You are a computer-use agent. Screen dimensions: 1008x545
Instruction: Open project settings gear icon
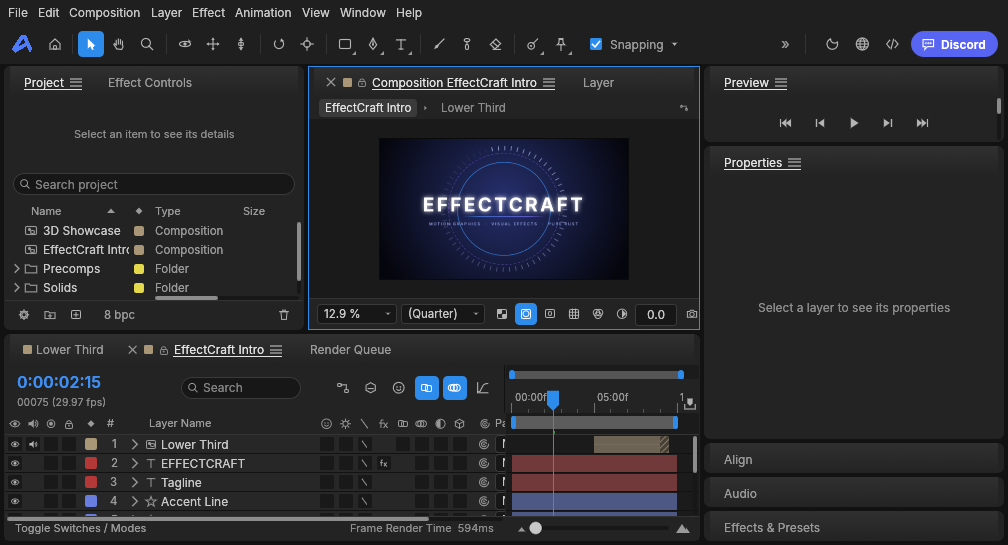coord(24,315)
